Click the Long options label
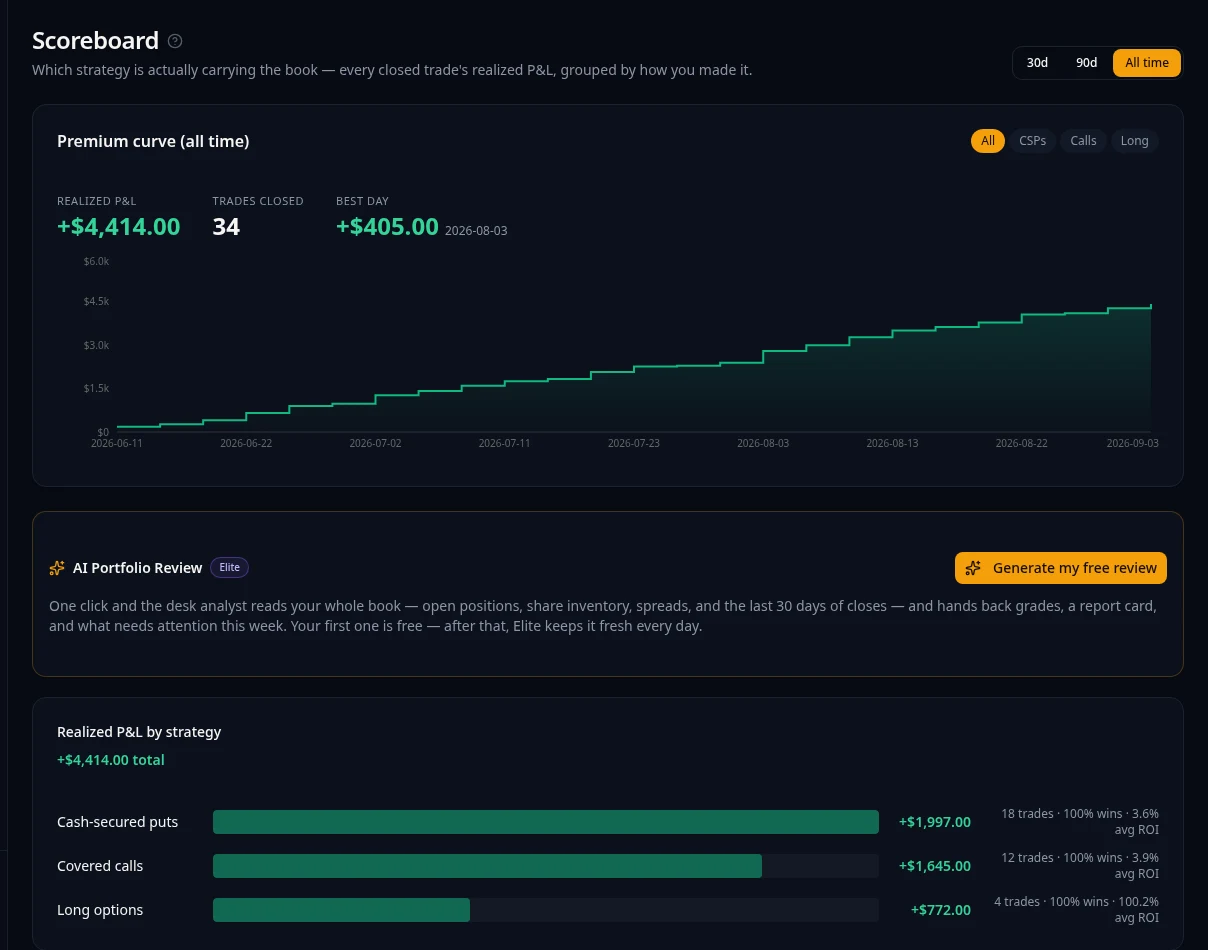The image size is (1208, 950). tap(100, 910)
